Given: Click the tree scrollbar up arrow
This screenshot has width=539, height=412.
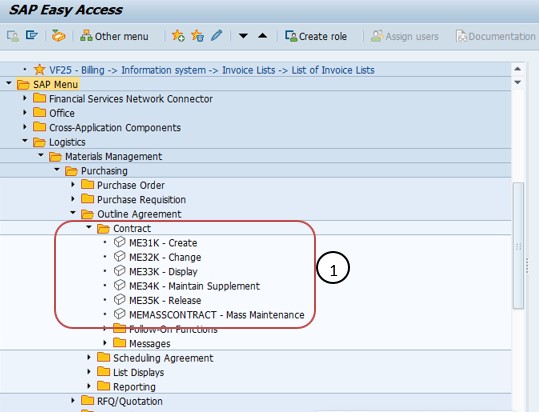Looking at the screenshot, I should pos(517,69).
